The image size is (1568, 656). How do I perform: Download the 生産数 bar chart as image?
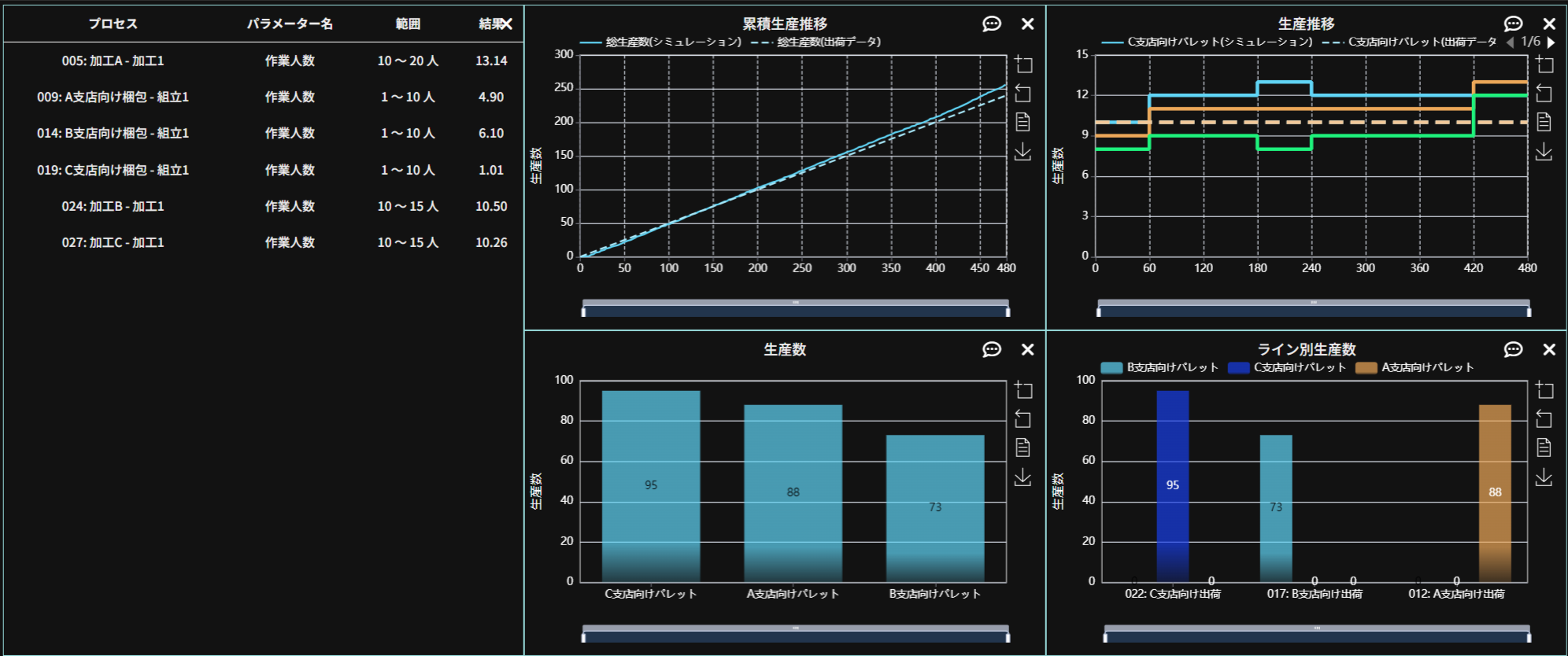[x=1023, y=477]
